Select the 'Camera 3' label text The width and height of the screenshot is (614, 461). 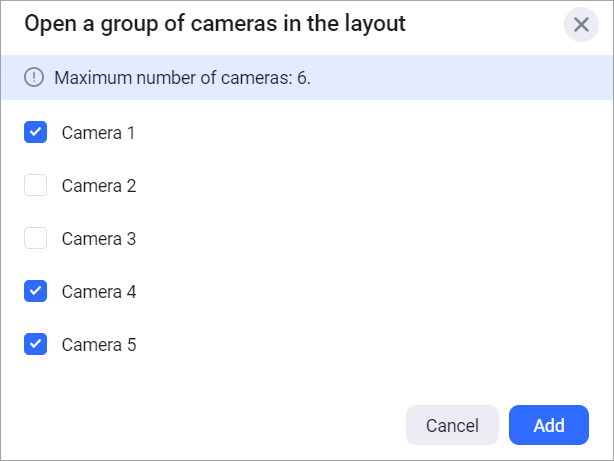(x=98, y=238)
